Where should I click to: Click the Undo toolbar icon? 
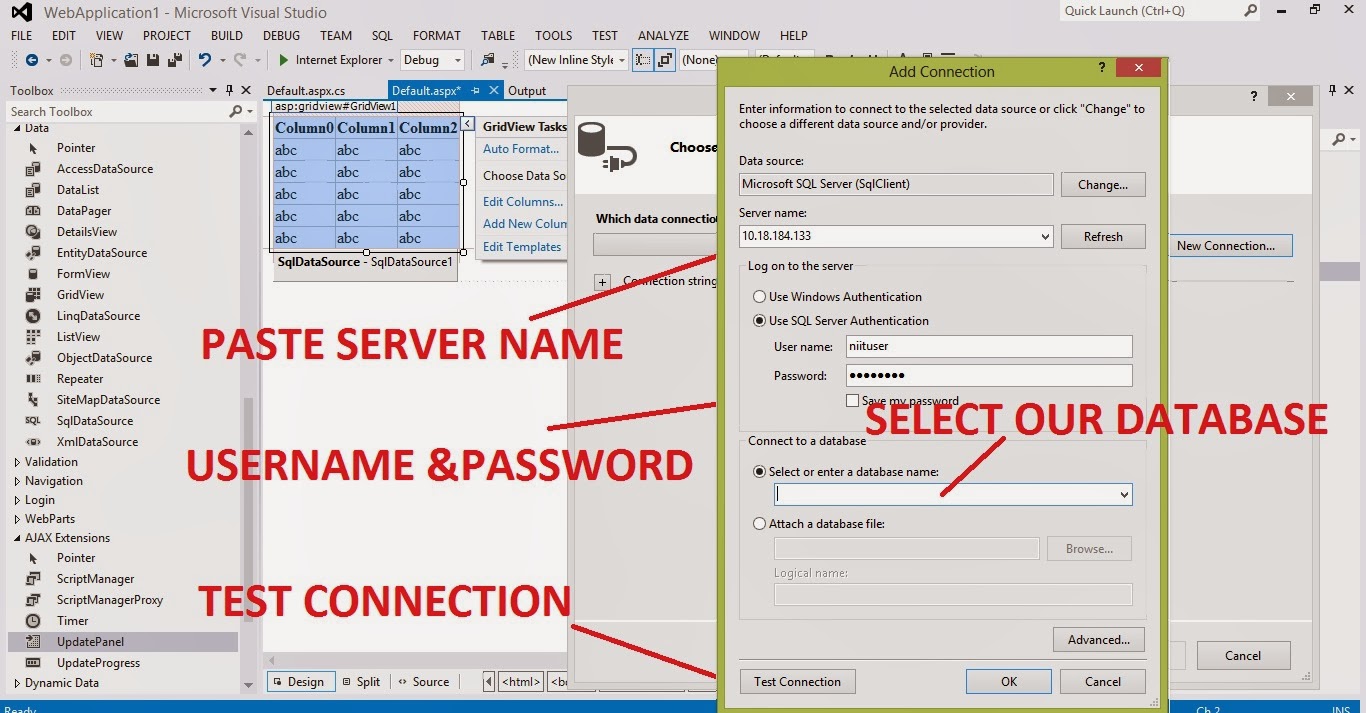pos(204,60)
